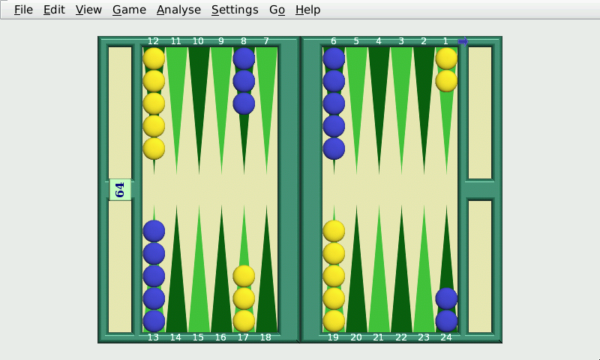
Task: Select top blue checker on point 13
Action: pyautogui.click(x=154, y=231)
